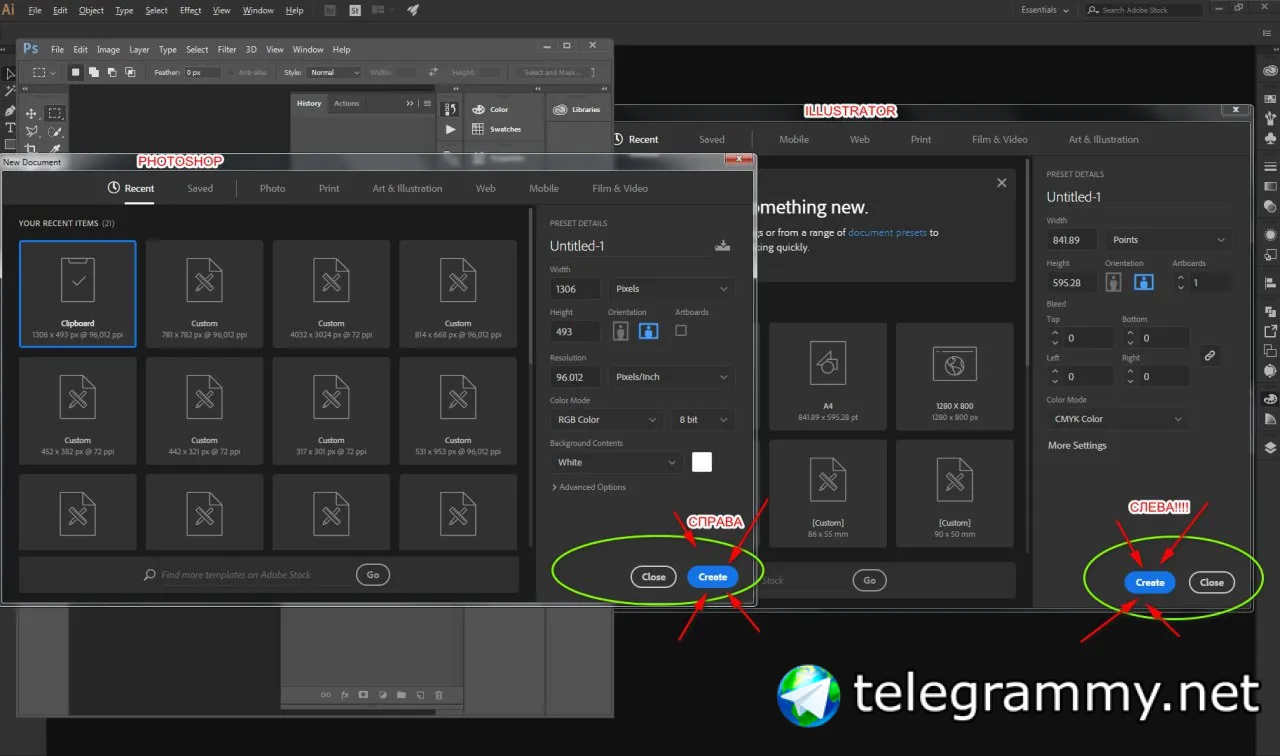Open Photoshop Layer menu
This screenshot has height=756, width=1280.
point(139,49)
